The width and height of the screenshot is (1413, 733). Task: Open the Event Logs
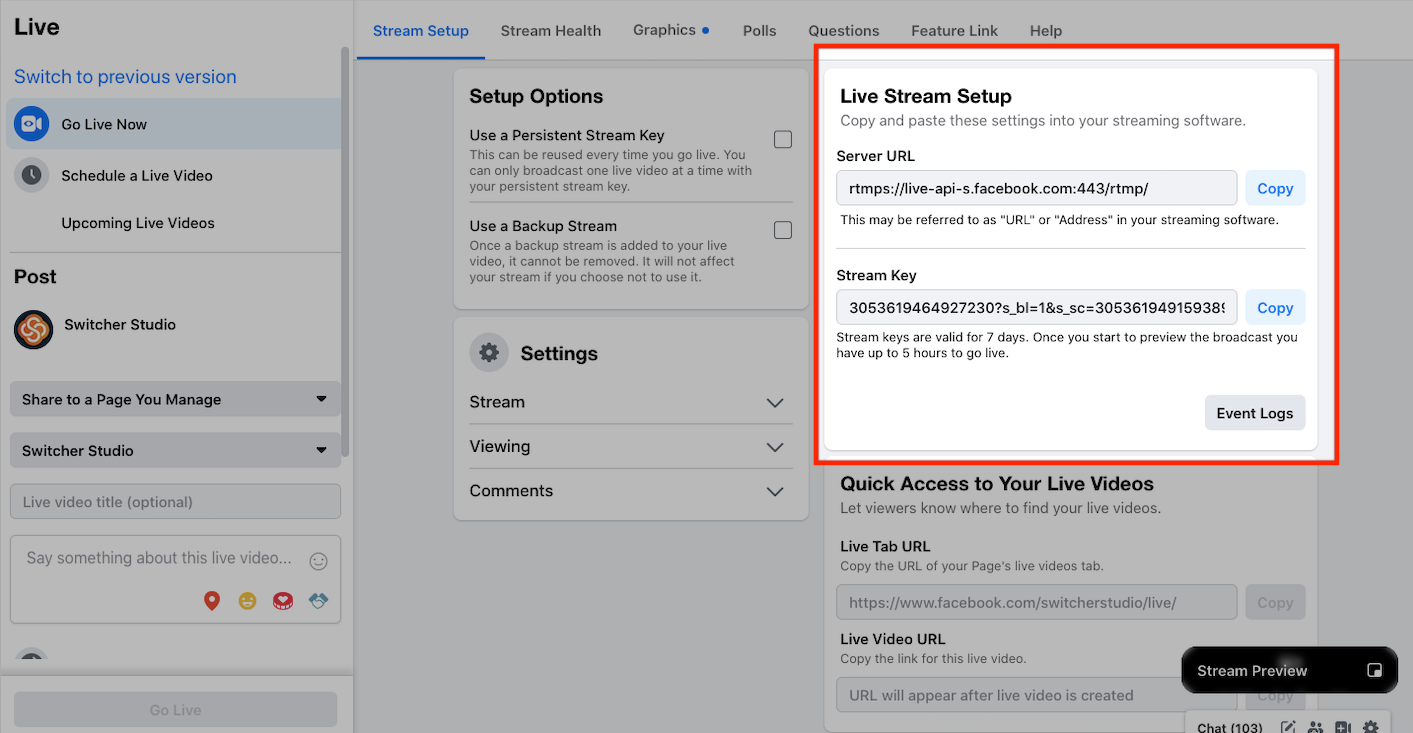pyautogui.click(x=1255, y=413)
